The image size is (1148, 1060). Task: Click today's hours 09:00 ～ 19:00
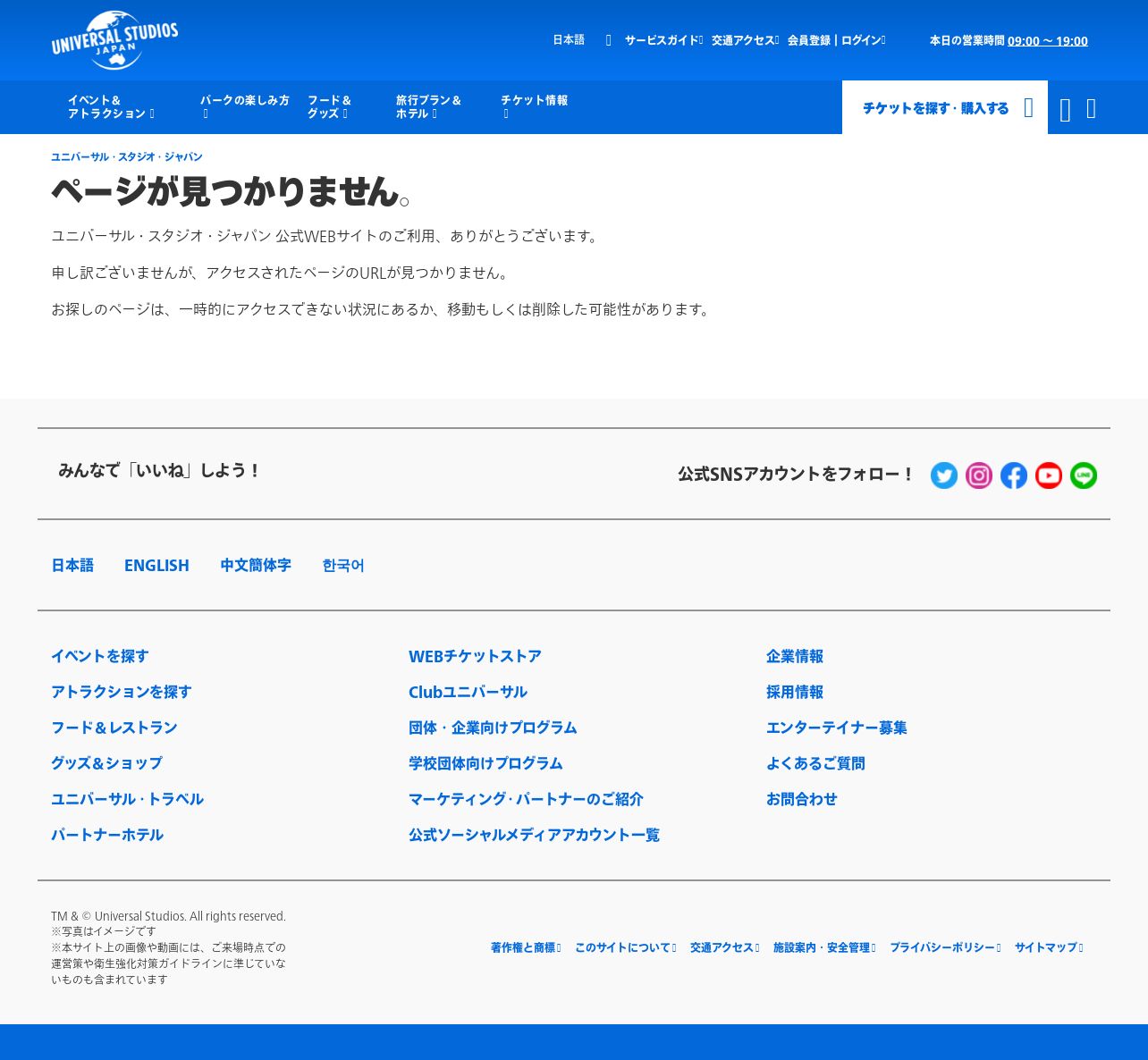pyautogui.click(x=1048, y=41)
